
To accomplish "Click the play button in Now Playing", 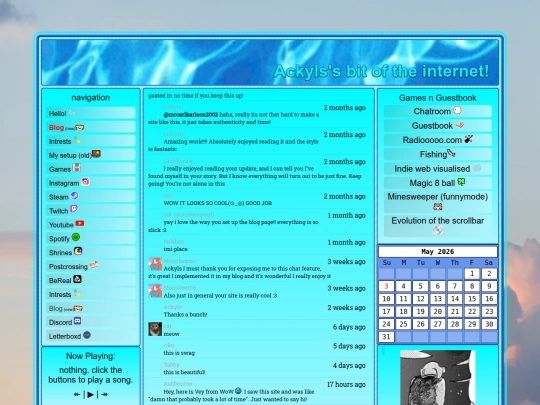I will coord(91,394).
